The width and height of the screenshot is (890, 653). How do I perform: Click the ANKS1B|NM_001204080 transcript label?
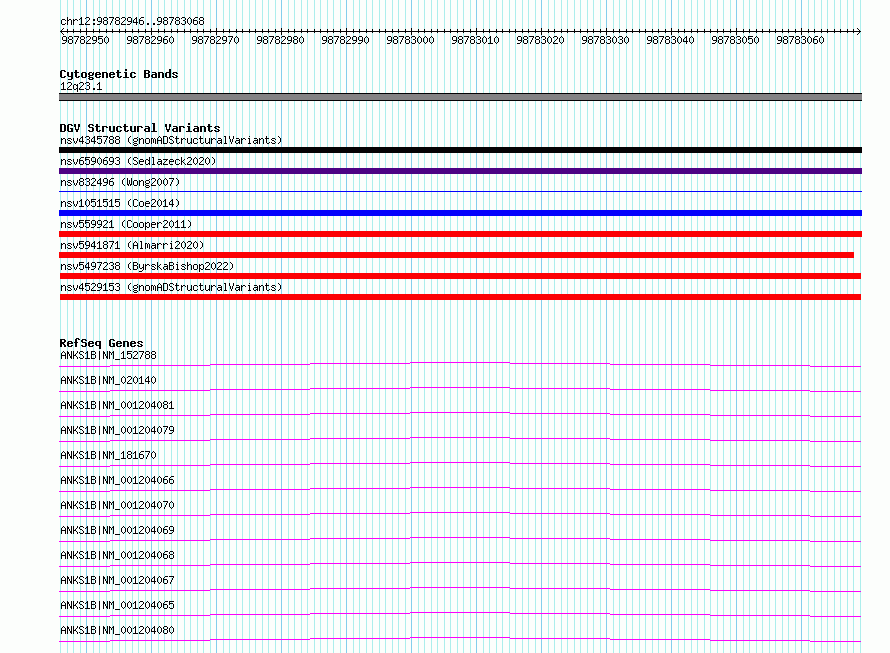117,630
